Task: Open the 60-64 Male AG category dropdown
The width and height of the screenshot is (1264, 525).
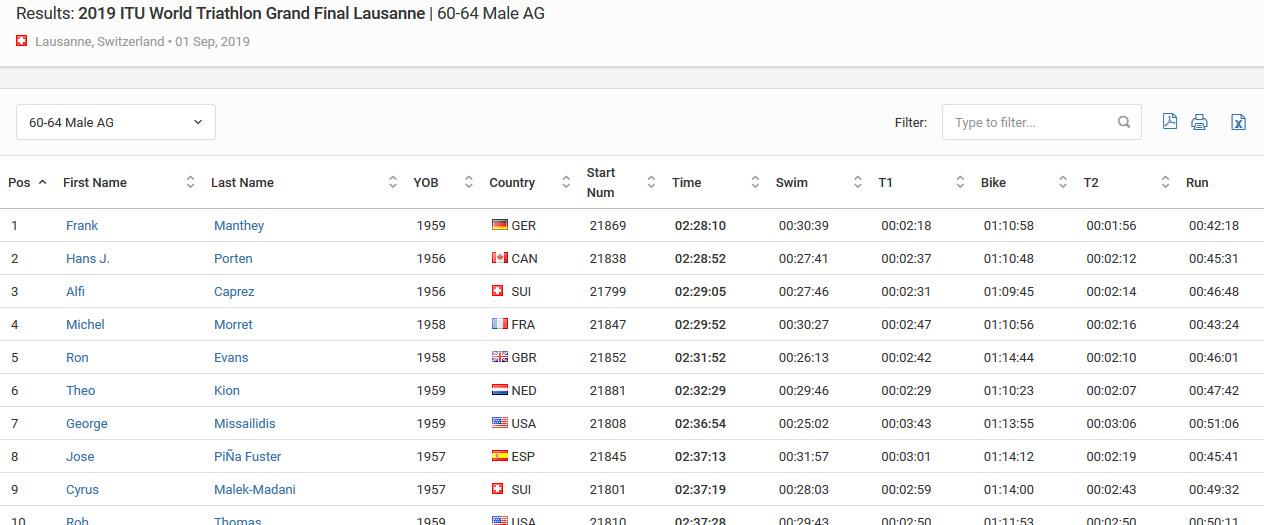Action: pos(116,122)
